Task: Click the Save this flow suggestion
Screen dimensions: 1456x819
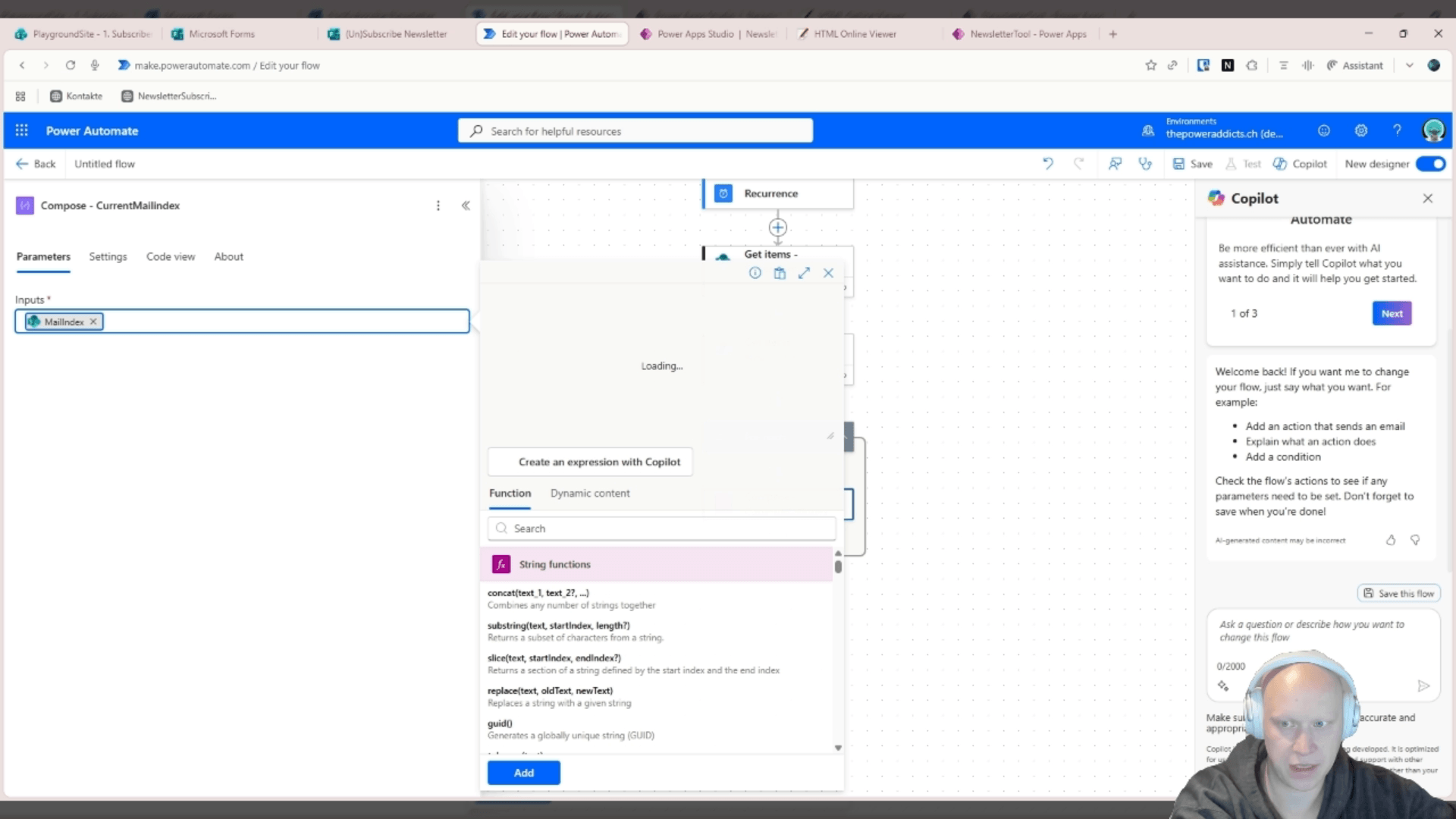Action: [1399, 593]
